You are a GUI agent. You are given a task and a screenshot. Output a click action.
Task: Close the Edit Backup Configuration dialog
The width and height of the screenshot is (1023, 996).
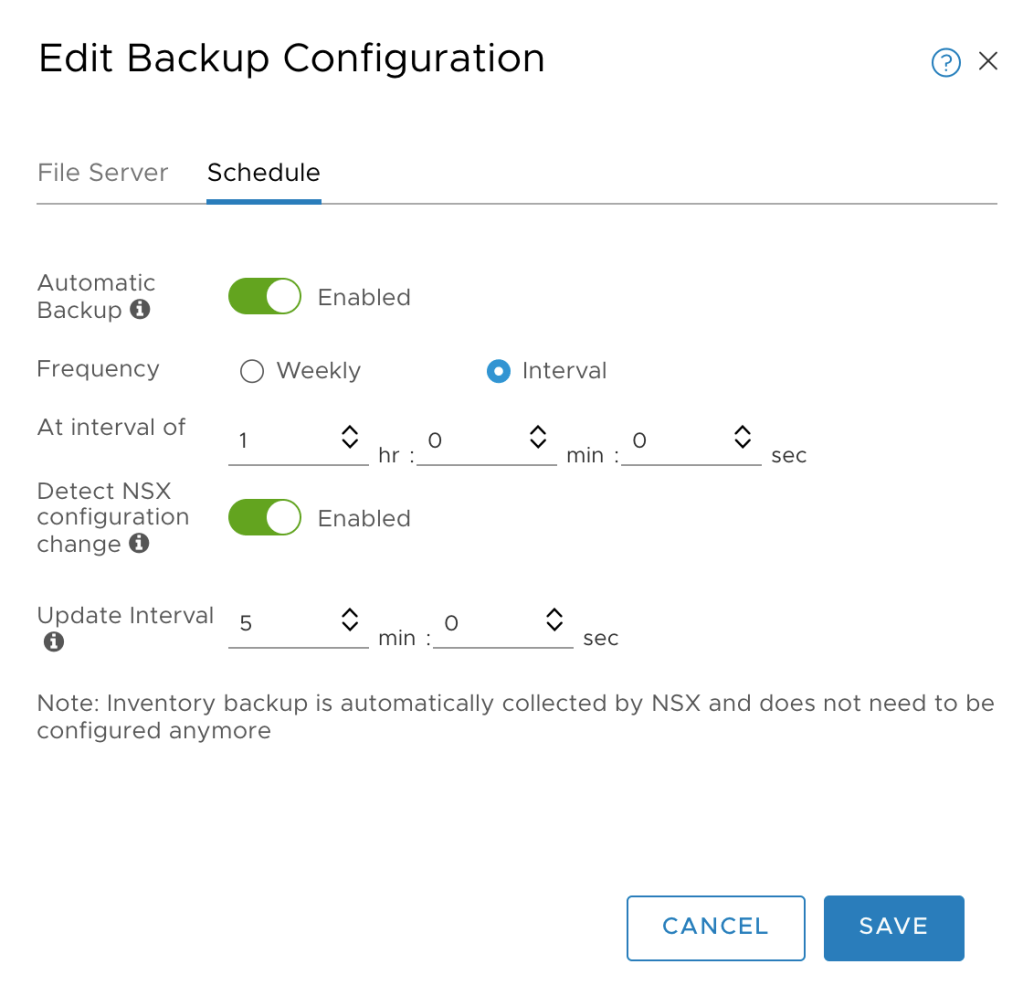coord(988,62)
